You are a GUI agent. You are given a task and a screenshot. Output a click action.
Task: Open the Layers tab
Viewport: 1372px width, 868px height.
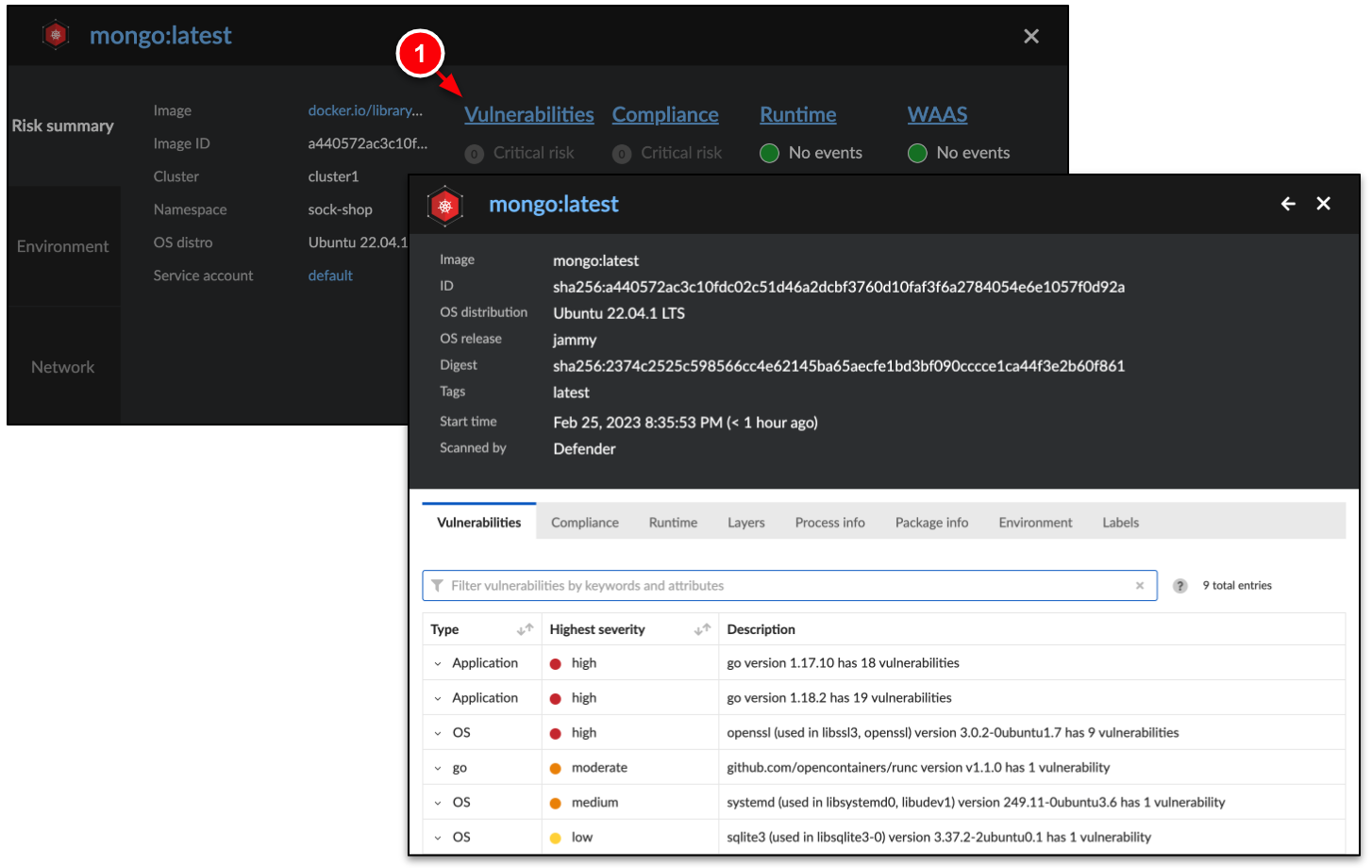(x=746, y=522)
